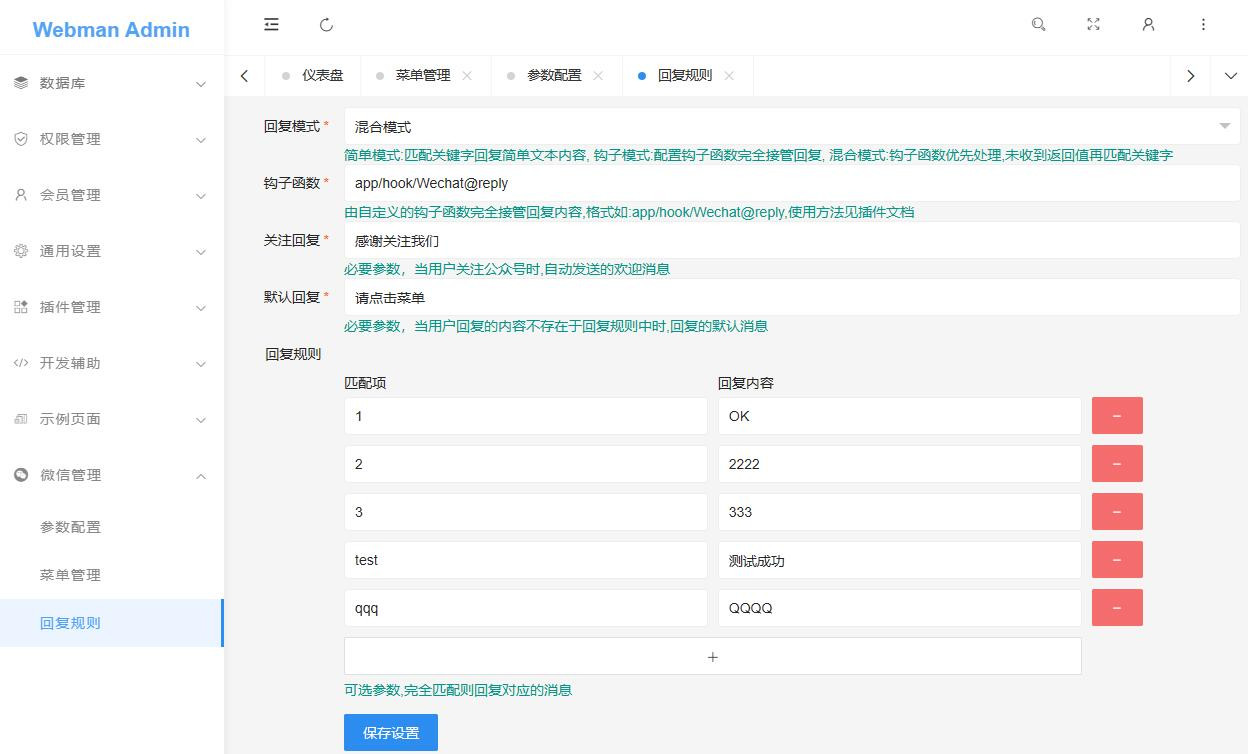
Task: Switch to the 菜单管理 tab
Action: coord(423,76)
